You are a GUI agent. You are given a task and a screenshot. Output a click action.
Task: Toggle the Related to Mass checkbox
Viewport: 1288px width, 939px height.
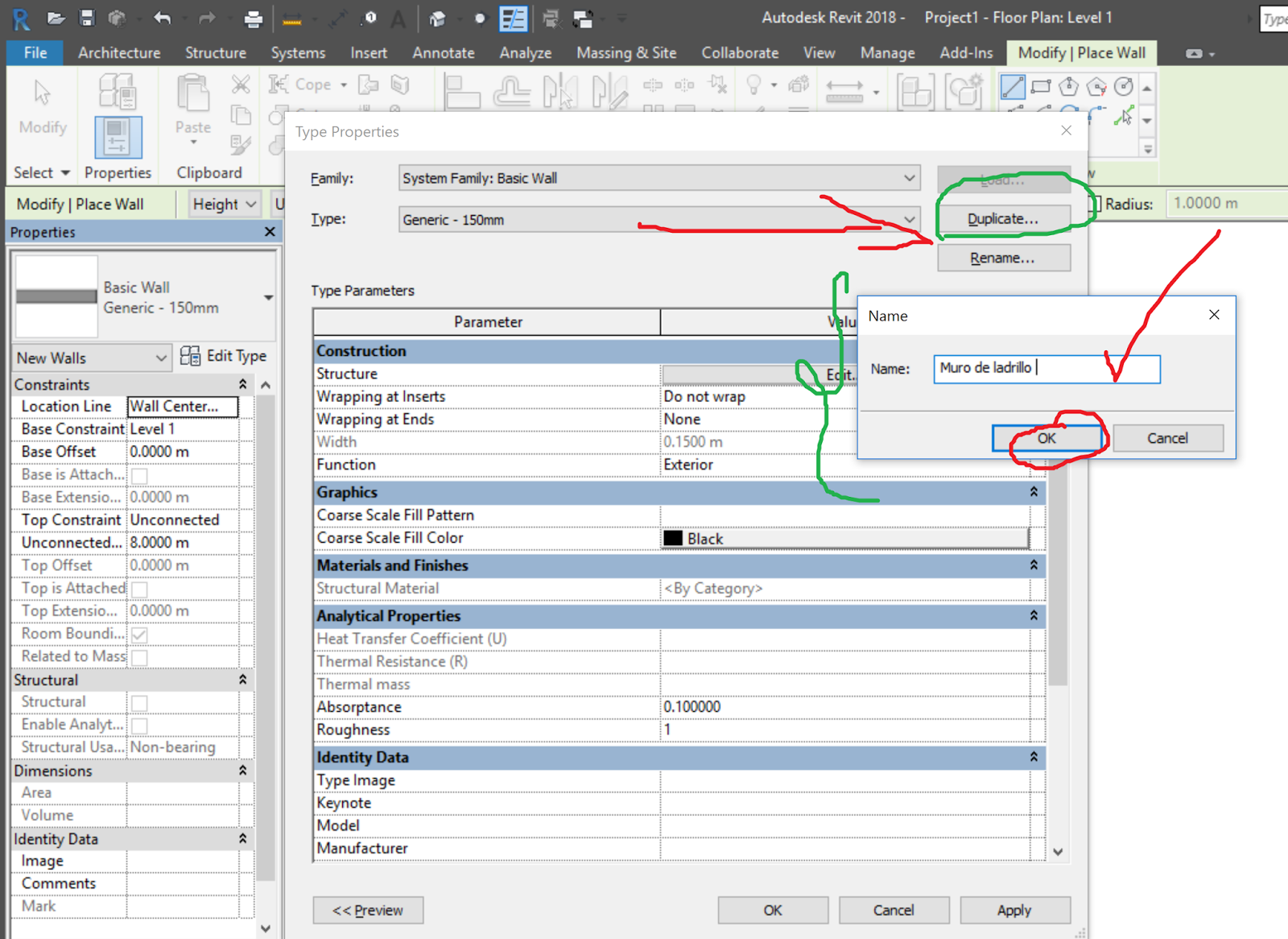[139, 657]
